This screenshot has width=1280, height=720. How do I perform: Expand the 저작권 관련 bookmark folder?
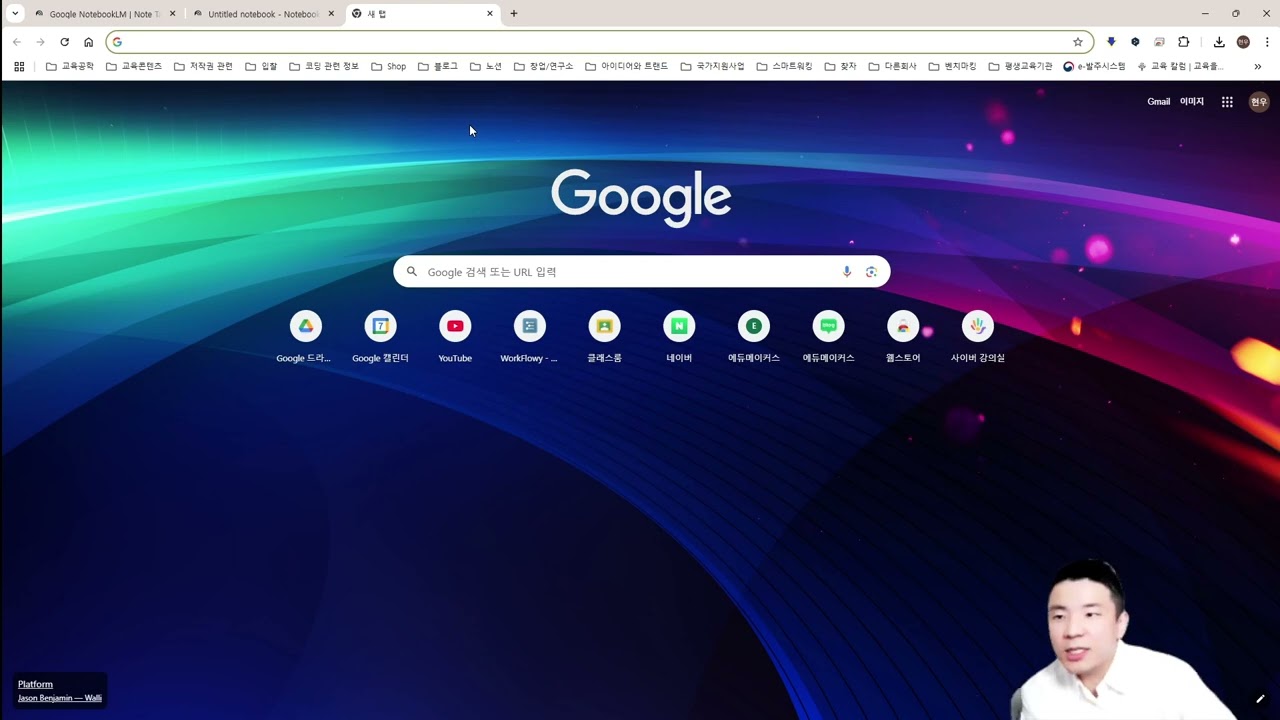pos(203,67)
